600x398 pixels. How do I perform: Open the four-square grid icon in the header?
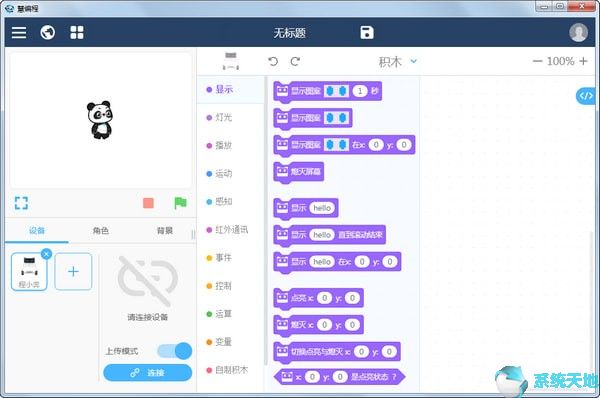tap(77, 33)
